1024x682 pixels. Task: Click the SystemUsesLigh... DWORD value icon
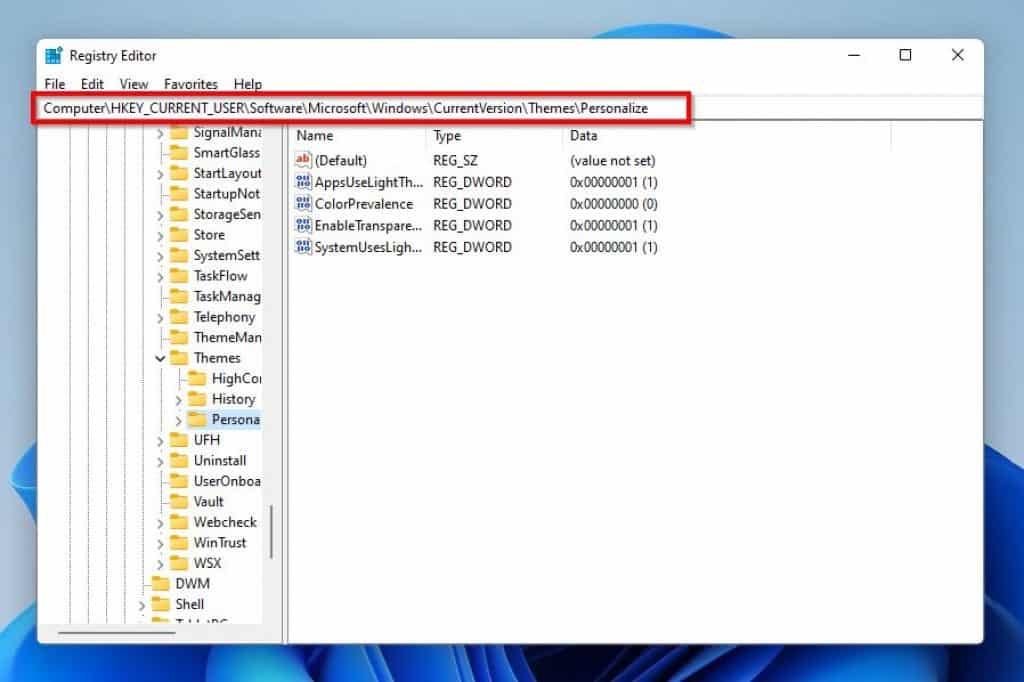tap(303, 246)
